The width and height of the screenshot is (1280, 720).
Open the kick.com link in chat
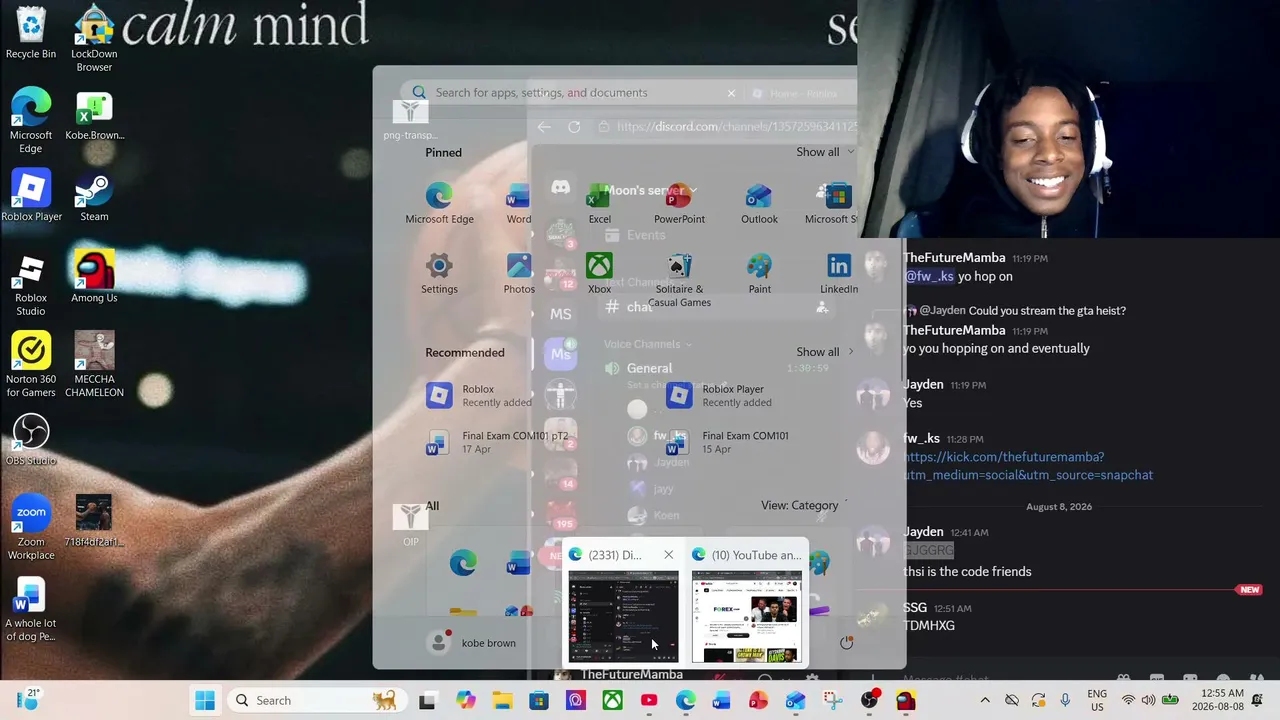pos(1028,466)
